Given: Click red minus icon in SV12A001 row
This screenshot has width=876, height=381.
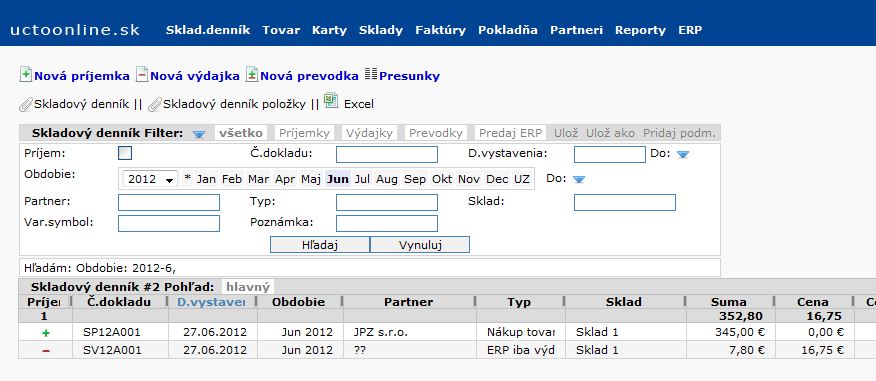Looking at the screenshot, I should point(46,350).
